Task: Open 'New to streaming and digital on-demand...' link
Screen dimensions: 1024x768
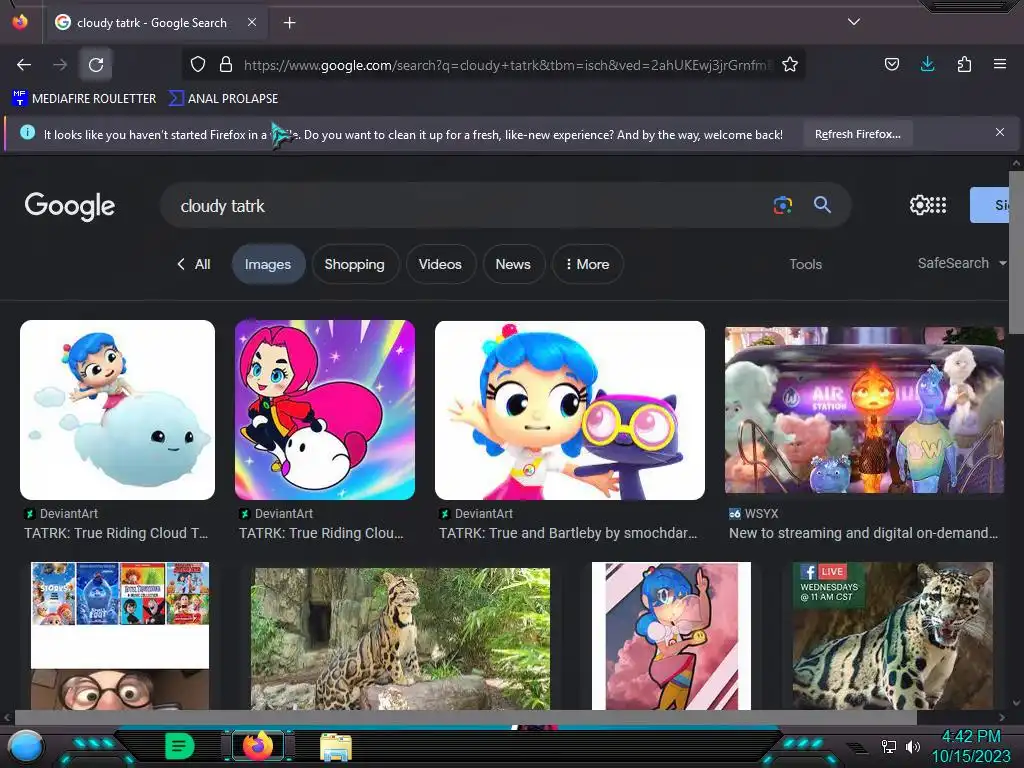Action: click(x=863, y=534)
